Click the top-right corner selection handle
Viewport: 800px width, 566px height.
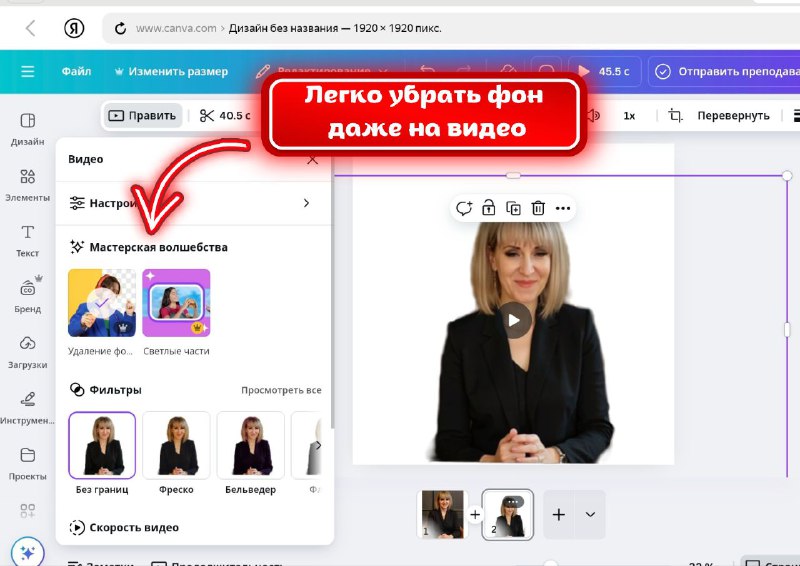pyautogui.click(x=787, y=176)
